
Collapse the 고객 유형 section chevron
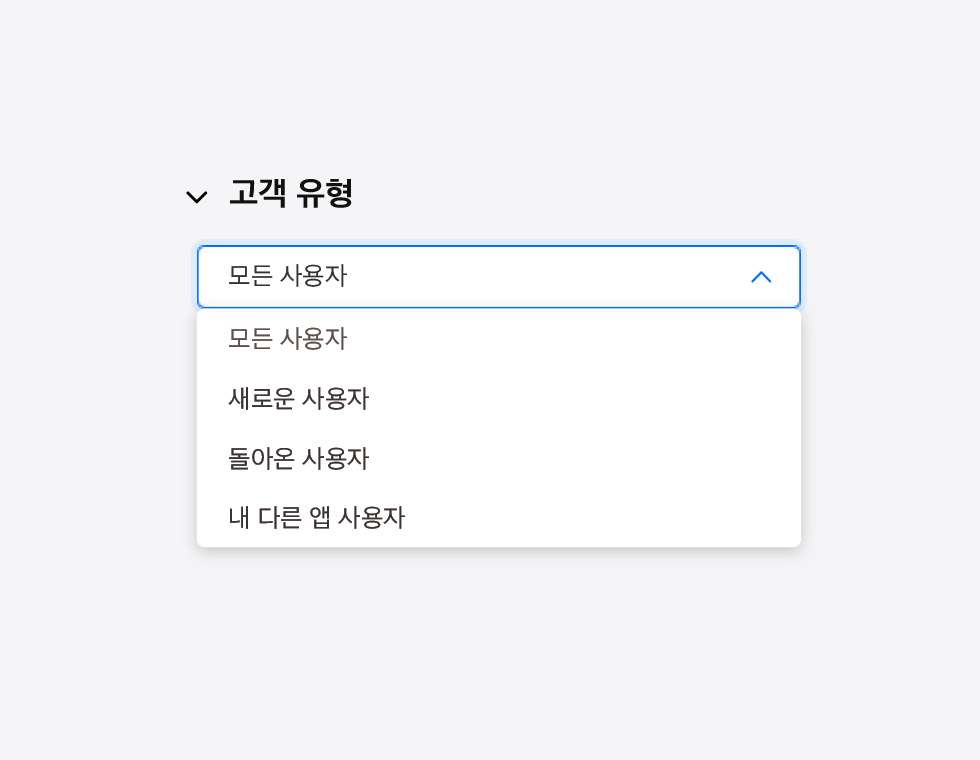pyautogui.click(x=197, y=197)
